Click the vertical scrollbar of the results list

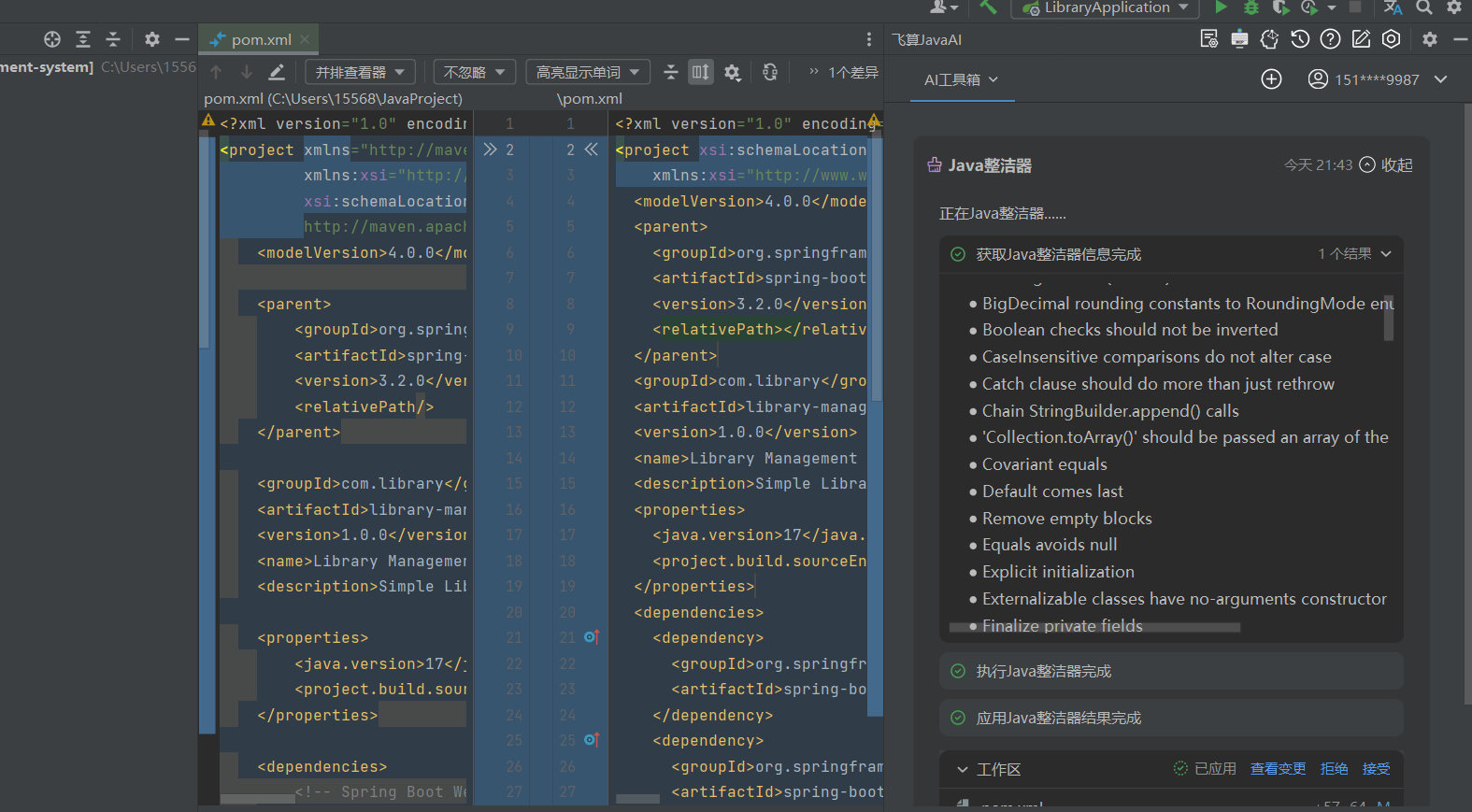tap(1389, 318)
